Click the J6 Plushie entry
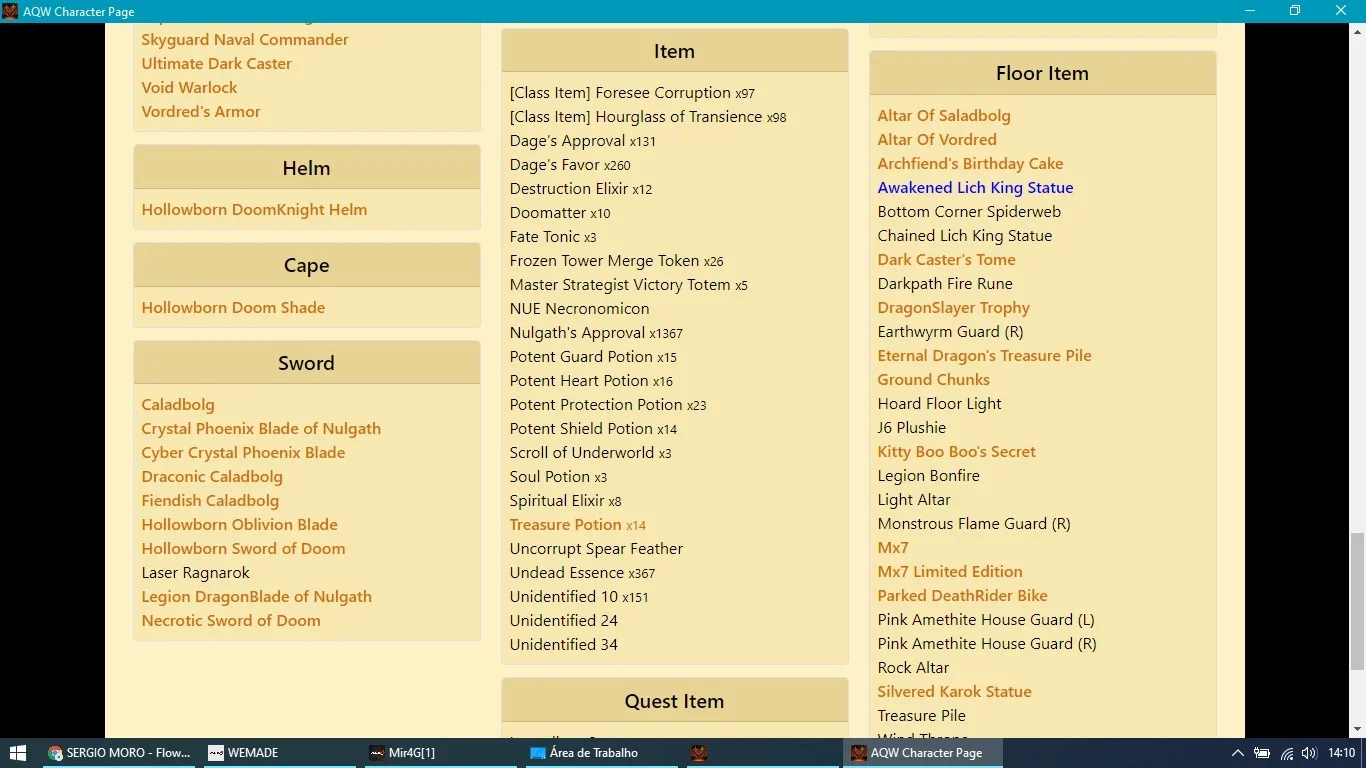 911,428
